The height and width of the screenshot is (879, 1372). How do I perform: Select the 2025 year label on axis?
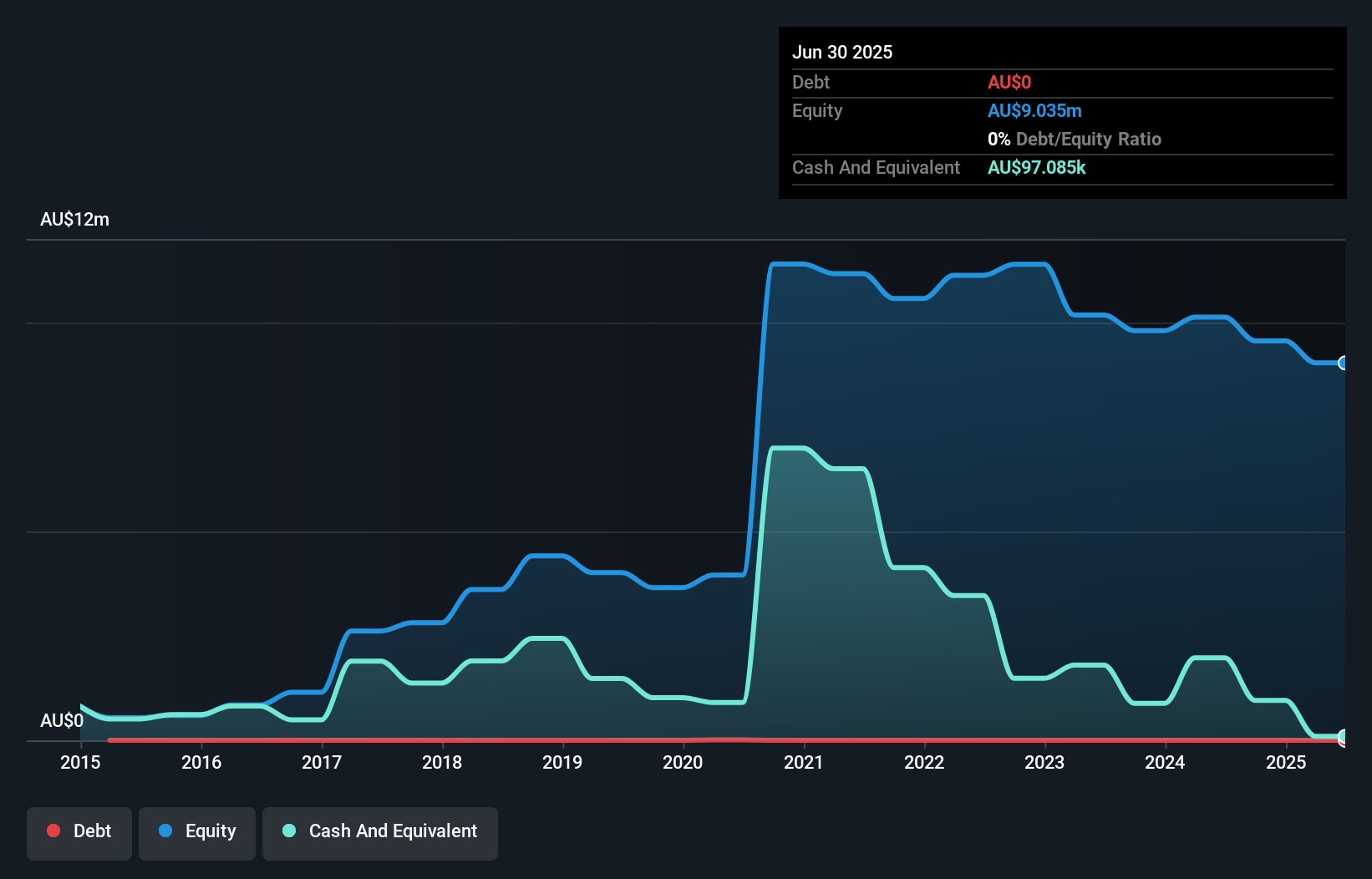click(x=1286, y=762)
